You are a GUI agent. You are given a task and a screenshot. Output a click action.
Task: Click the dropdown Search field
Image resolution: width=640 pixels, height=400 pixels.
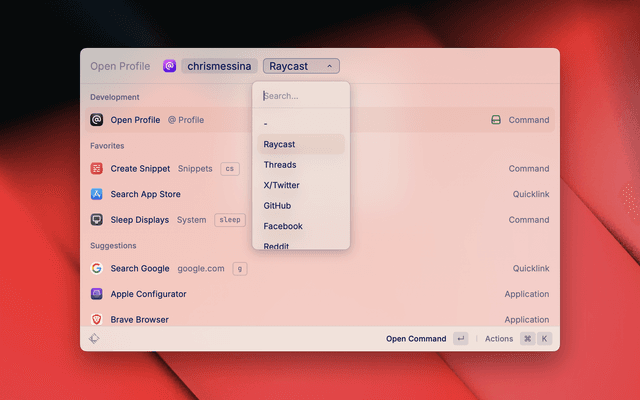coord(300,96)
